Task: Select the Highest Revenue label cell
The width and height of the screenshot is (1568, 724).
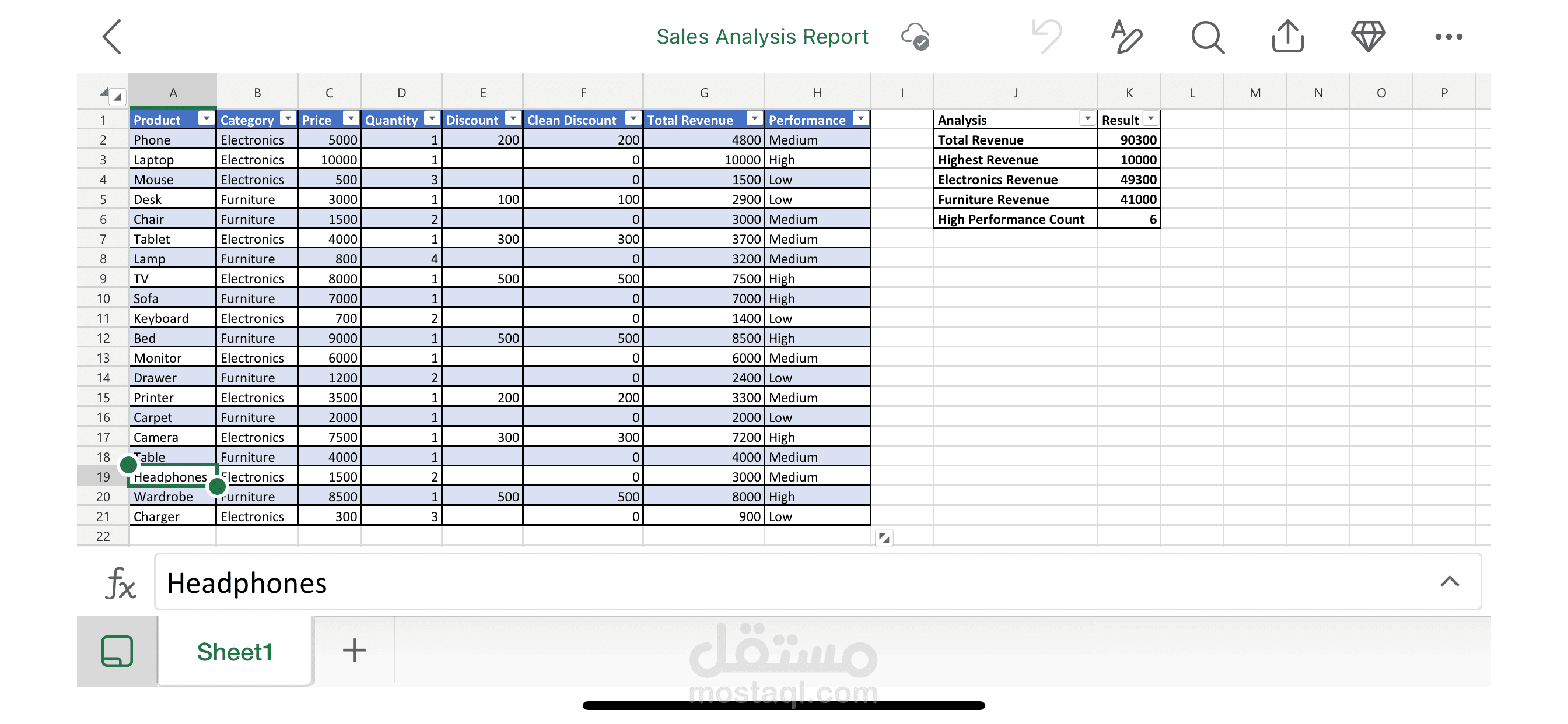Action: tap(1016, 159)
